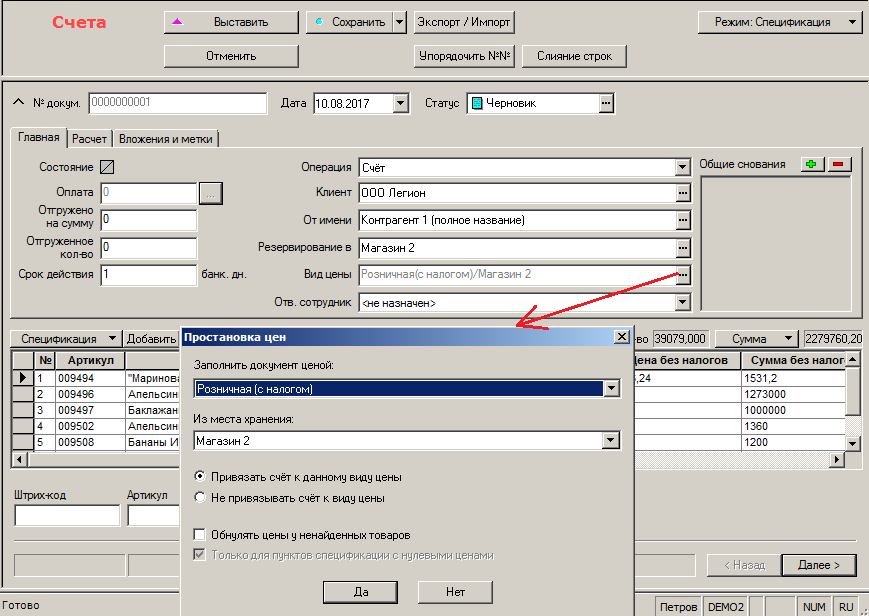Click the row selector arrow of row 1
Image resolution: width=869 pixels, height=616 pixels.
point(23,378)
